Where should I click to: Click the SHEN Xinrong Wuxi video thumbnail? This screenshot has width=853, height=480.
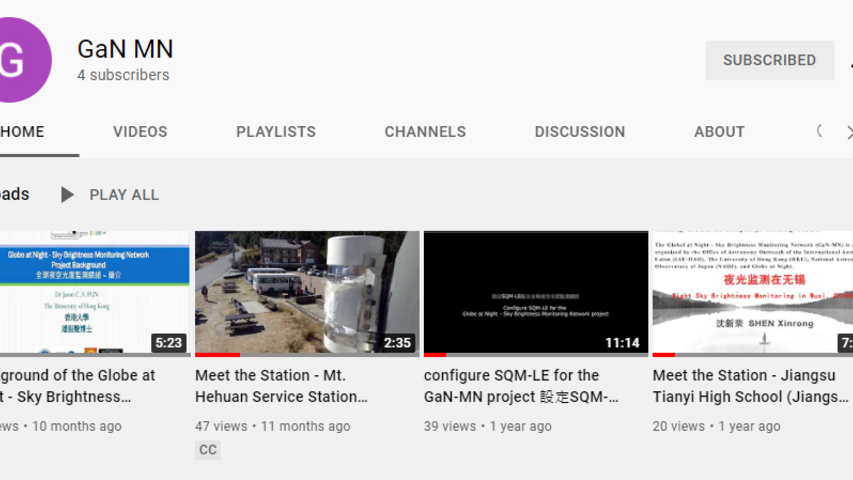click(753, 292)
